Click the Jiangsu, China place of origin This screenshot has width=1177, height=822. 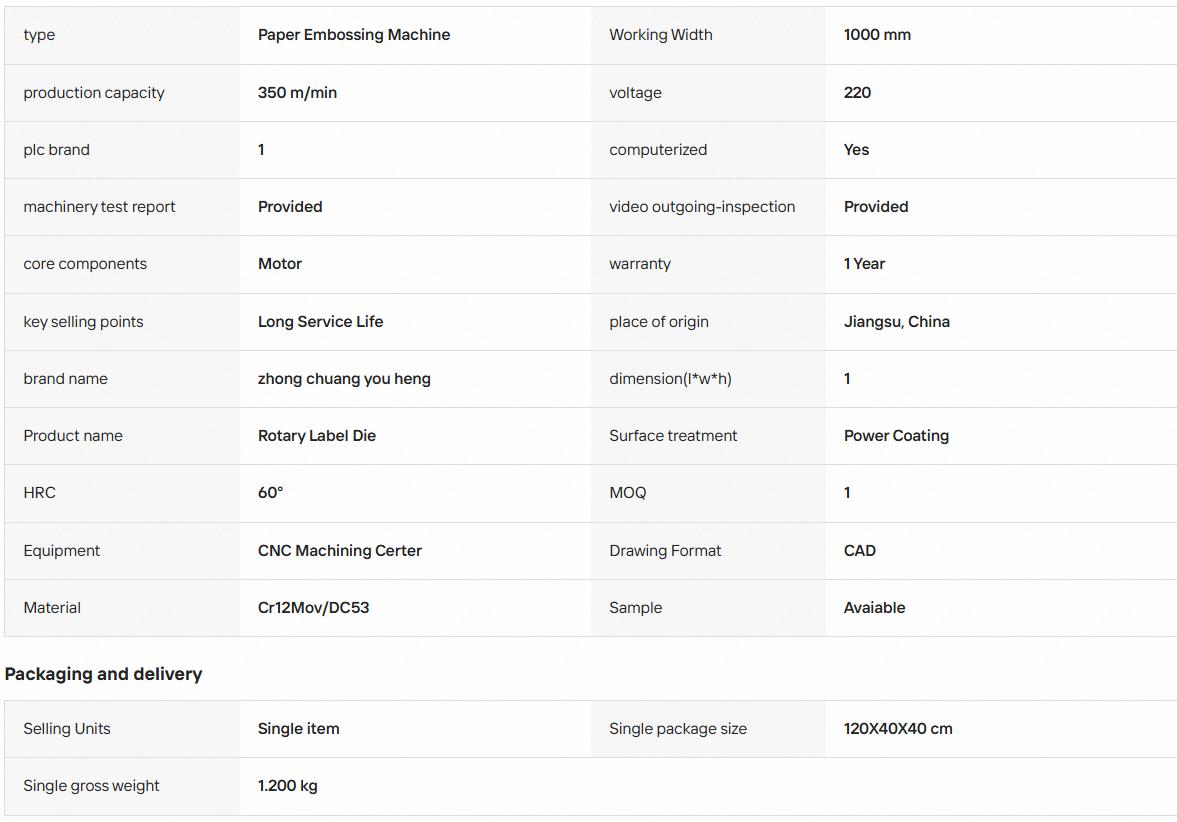896,321
